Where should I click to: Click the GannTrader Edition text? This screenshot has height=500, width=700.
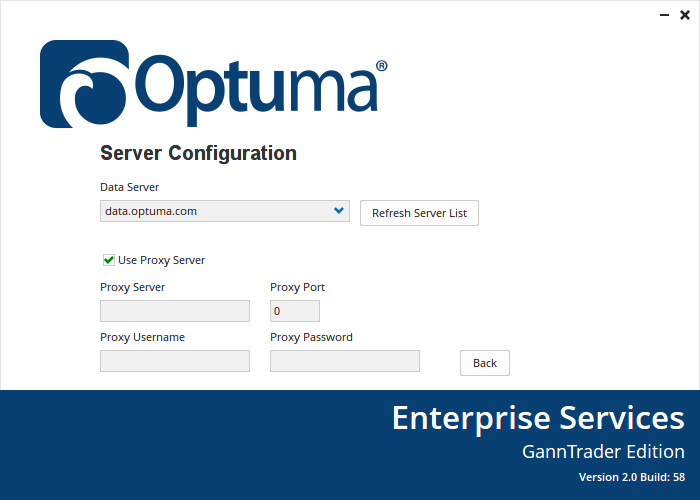tap(603, 452)
